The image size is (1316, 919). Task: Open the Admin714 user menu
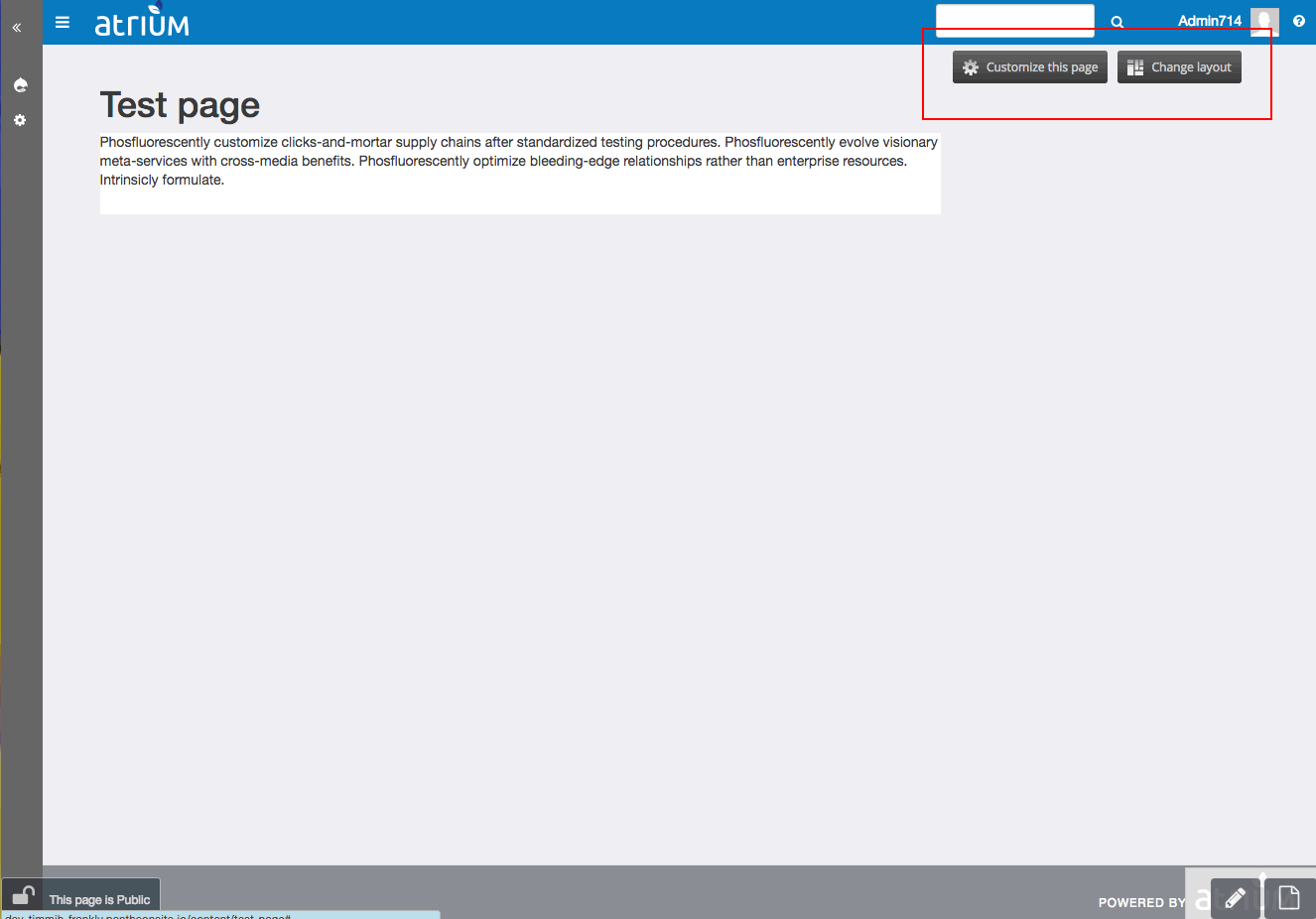click(1209, 21)
